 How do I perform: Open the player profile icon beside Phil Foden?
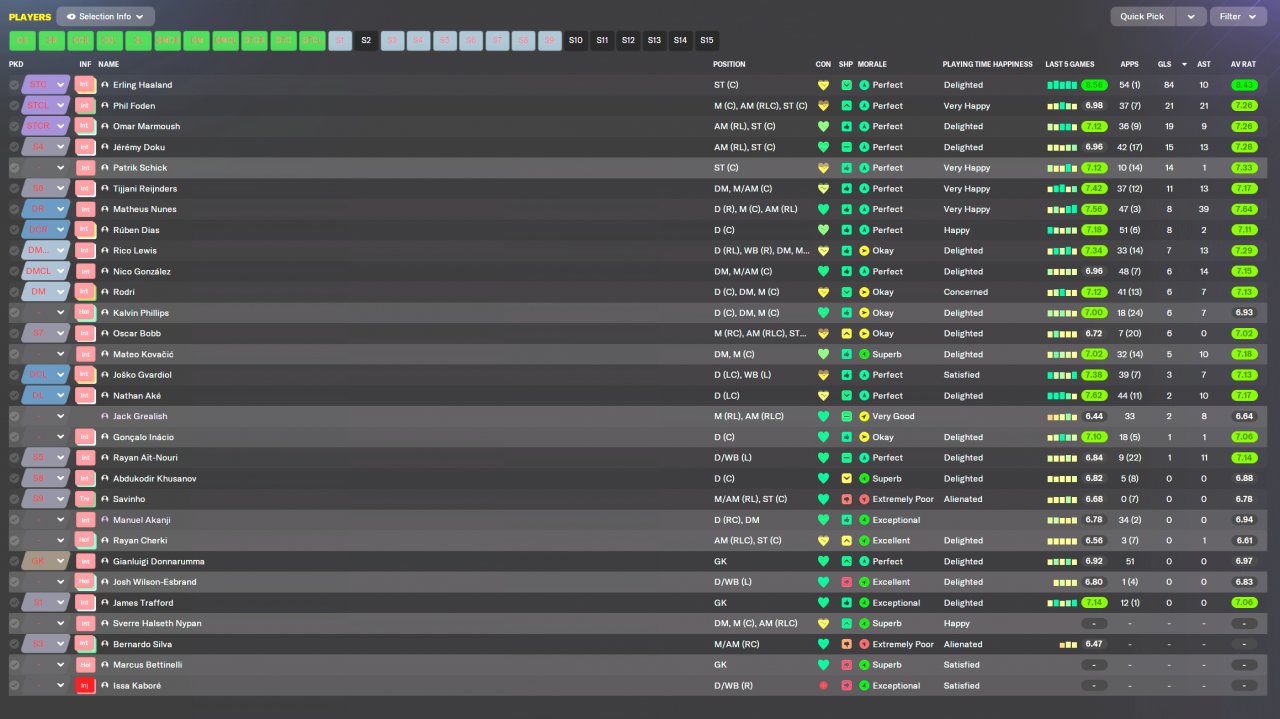coord(105,106)
